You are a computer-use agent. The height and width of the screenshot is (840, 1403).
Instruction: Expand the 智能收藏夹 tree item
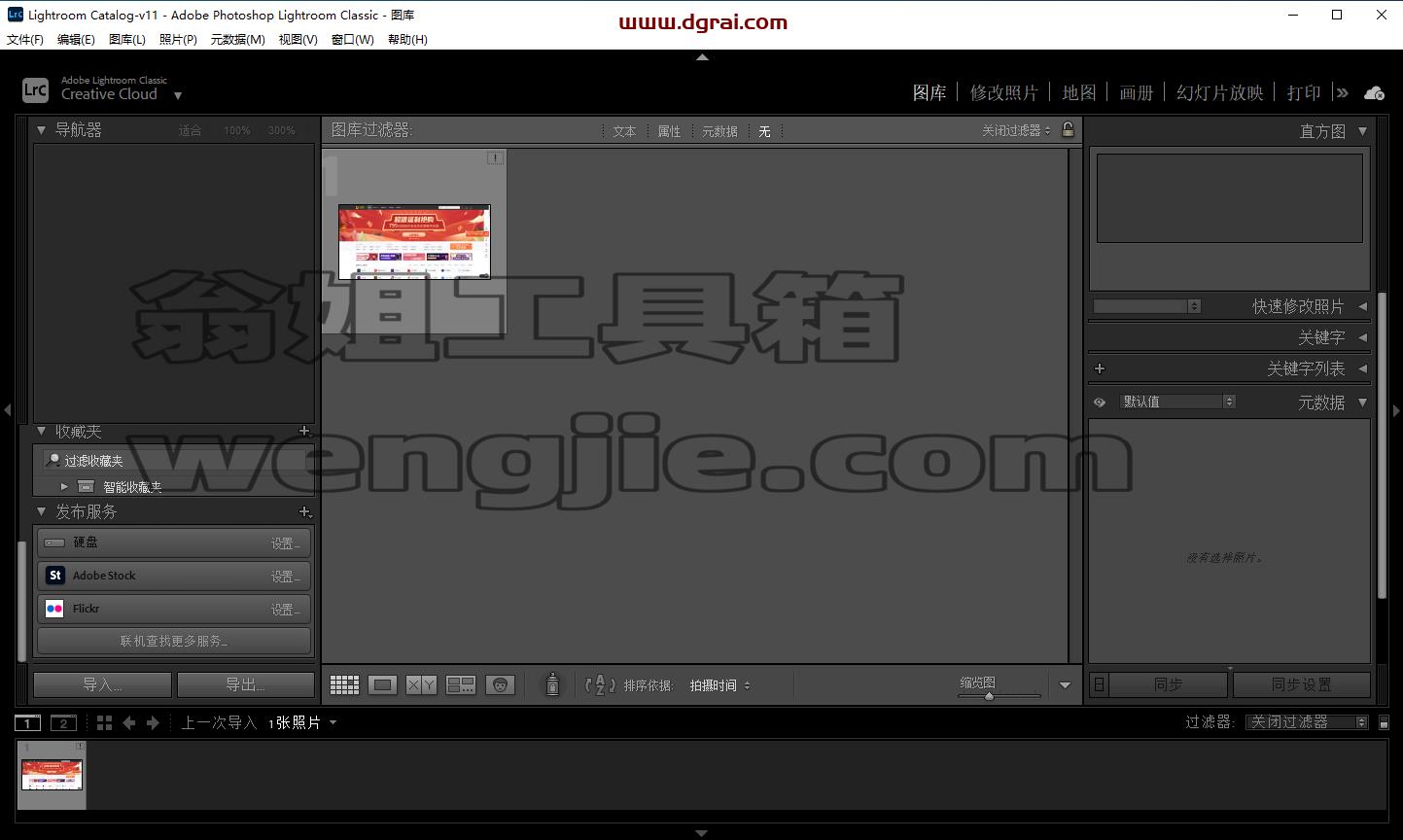(64, 486)
